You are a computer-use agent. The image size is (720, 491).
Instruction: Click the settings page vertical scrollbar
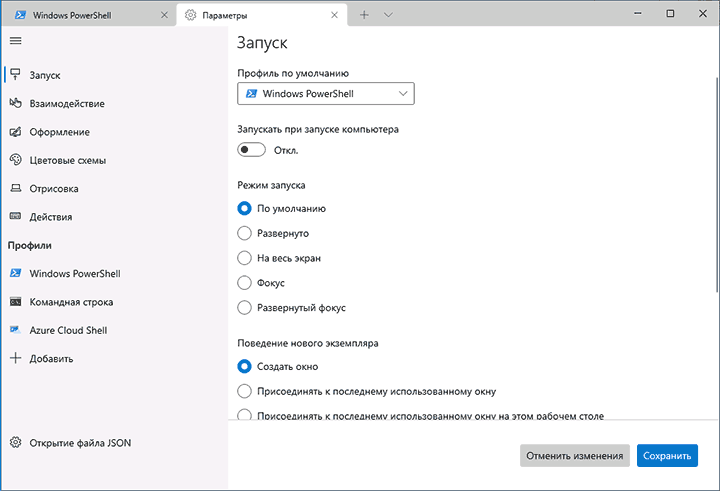click(x=717, y=185)
